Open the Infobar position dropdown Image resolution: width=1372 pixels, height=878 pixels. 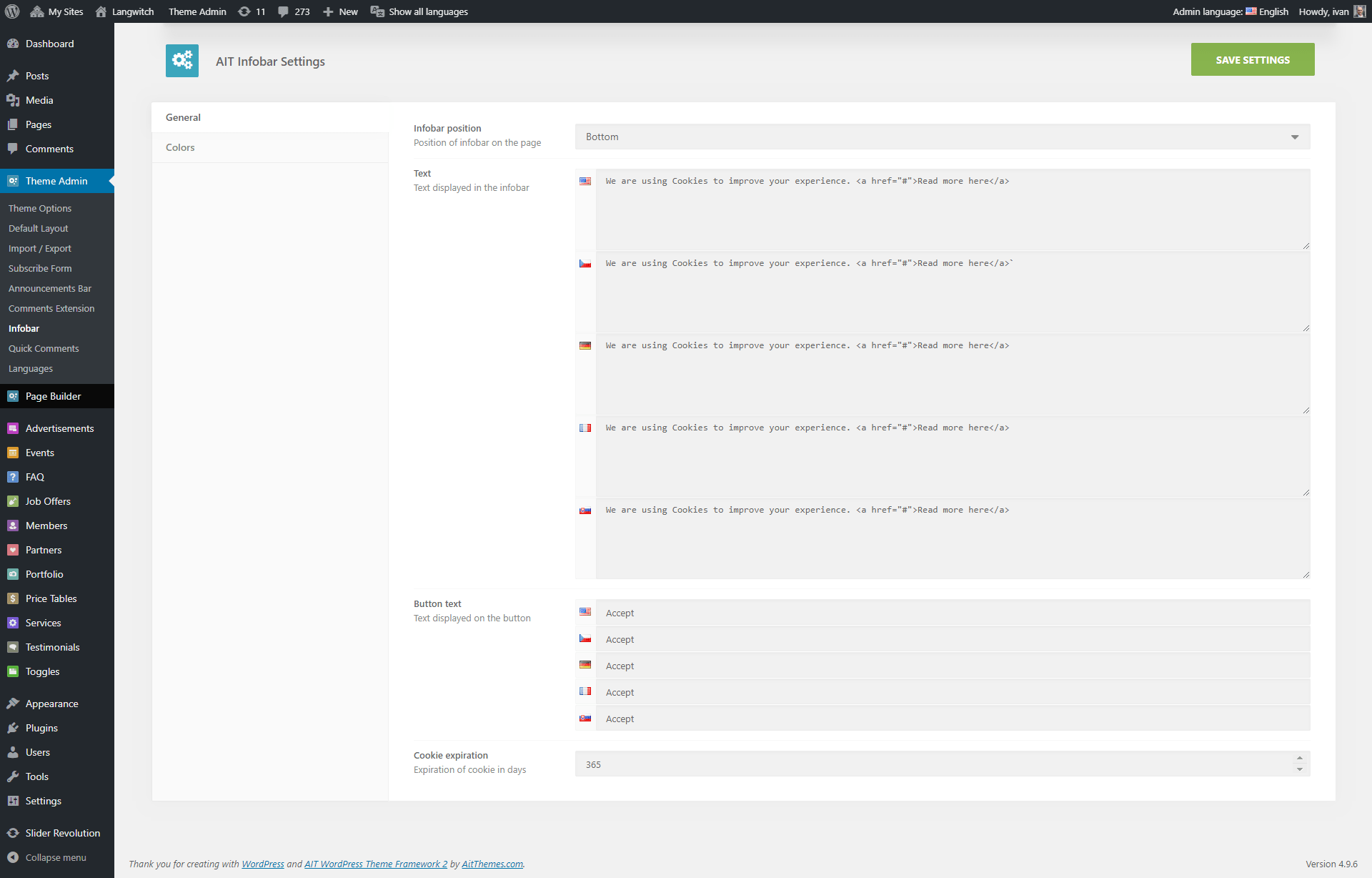point(943,137)
